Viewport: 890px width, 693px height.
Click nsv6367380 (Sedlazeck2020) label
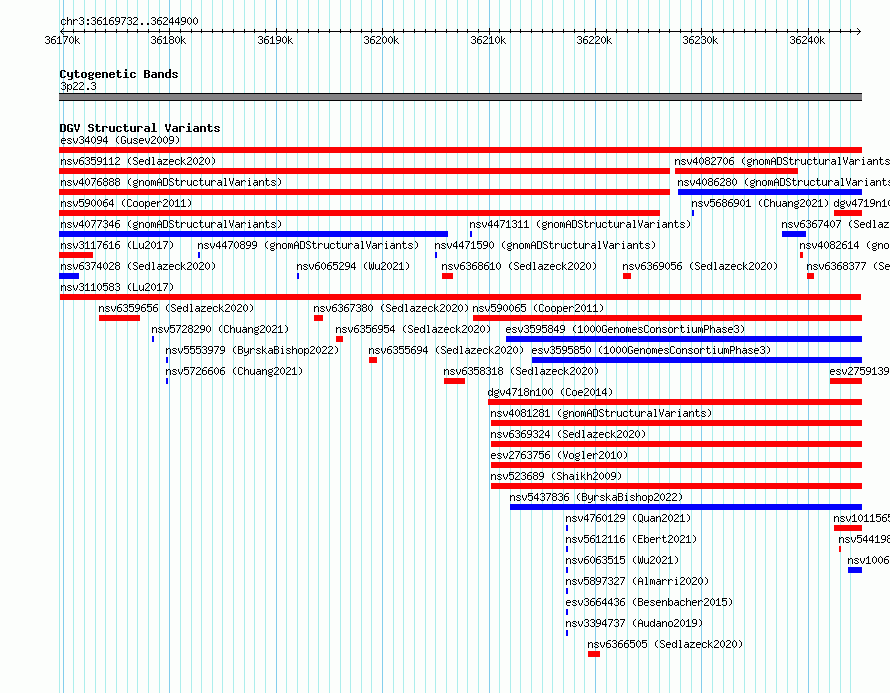click(391, 308)
